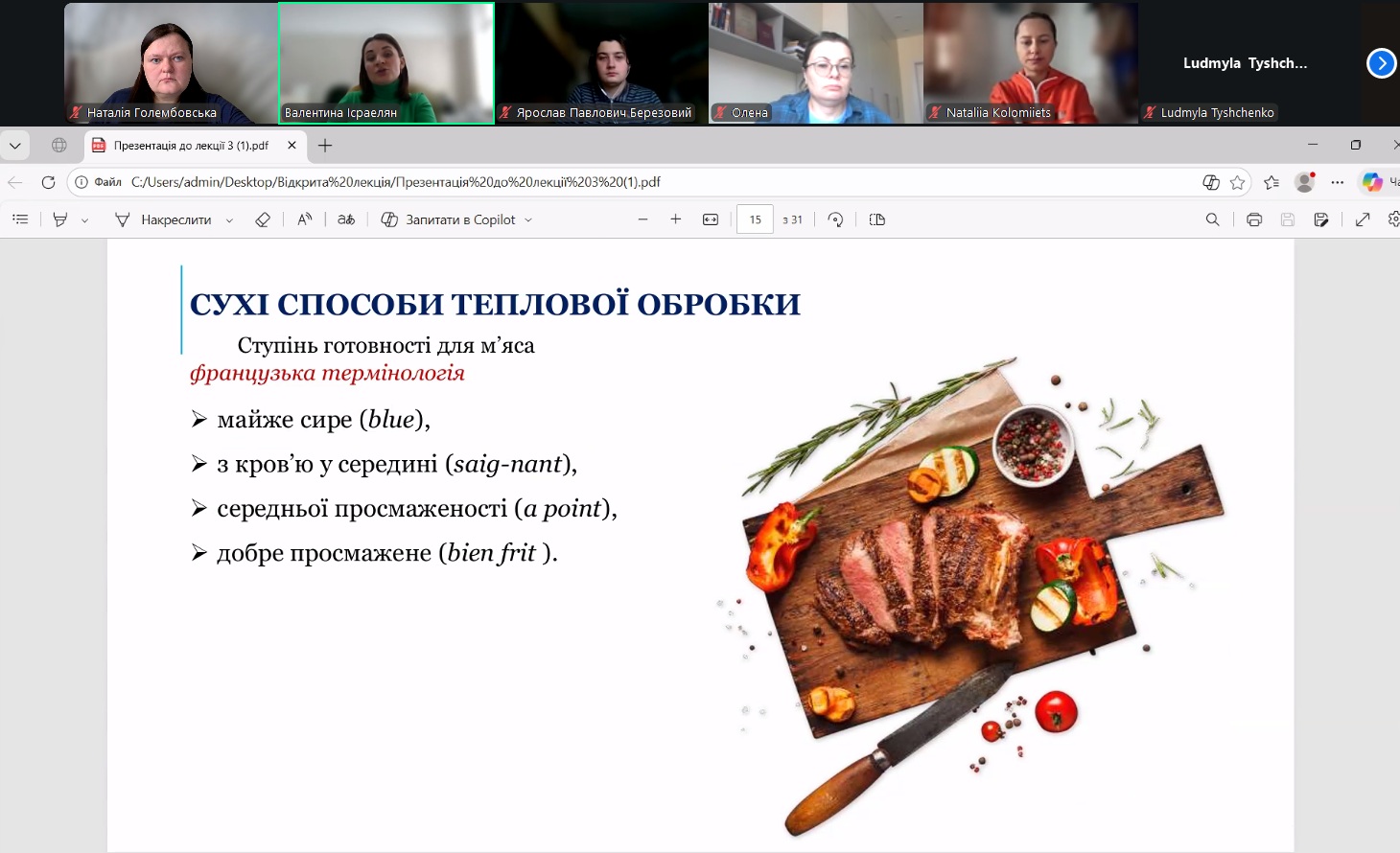1400x853 pixels.
Task: Click the line майже сире (blue)
Action: 323,420
